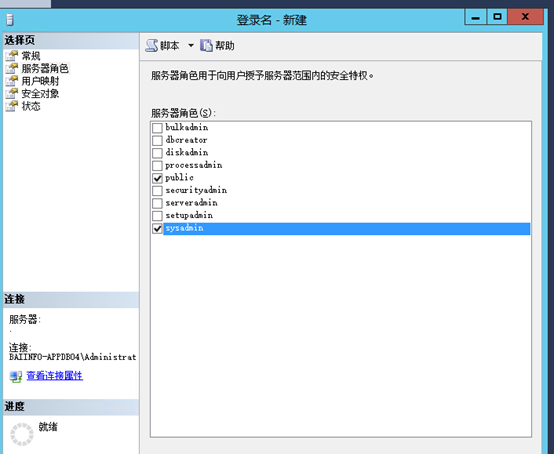The height and width of the screenshot is (454, 554).
Task: Open the 常规 page icon in sidebar
Action: tap(12, 55)
